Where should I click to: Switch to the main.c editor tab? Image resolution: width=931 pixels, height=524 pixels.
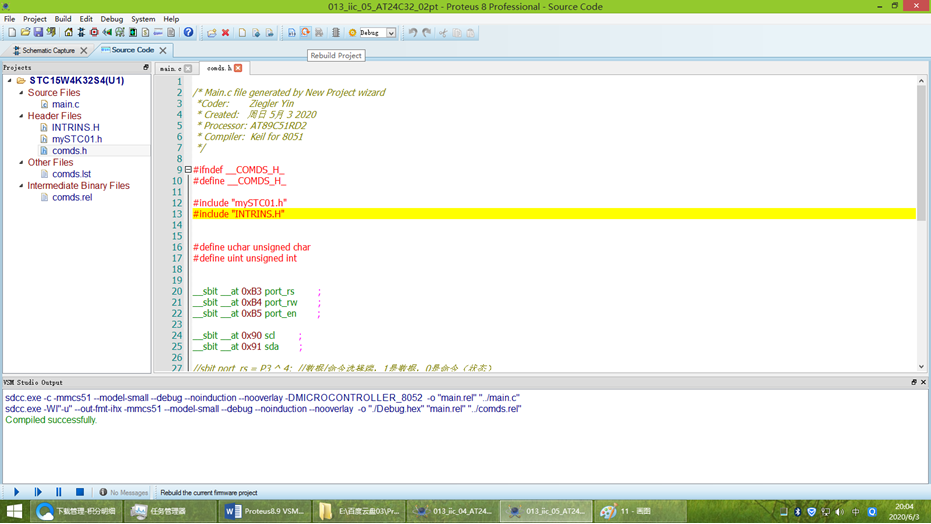tap(170, 69)
